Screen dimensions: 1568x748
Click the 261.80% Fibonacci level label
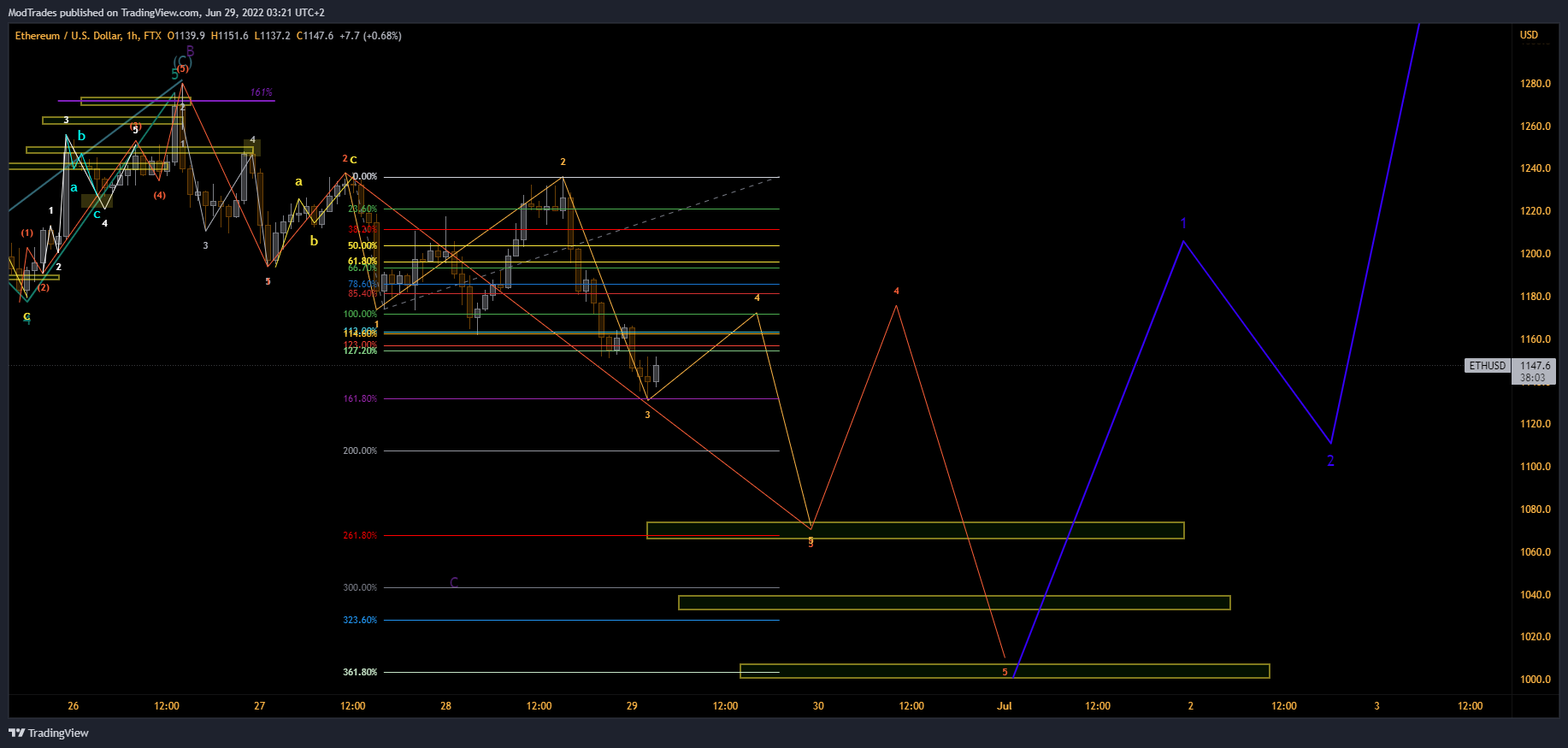point(360,536)
